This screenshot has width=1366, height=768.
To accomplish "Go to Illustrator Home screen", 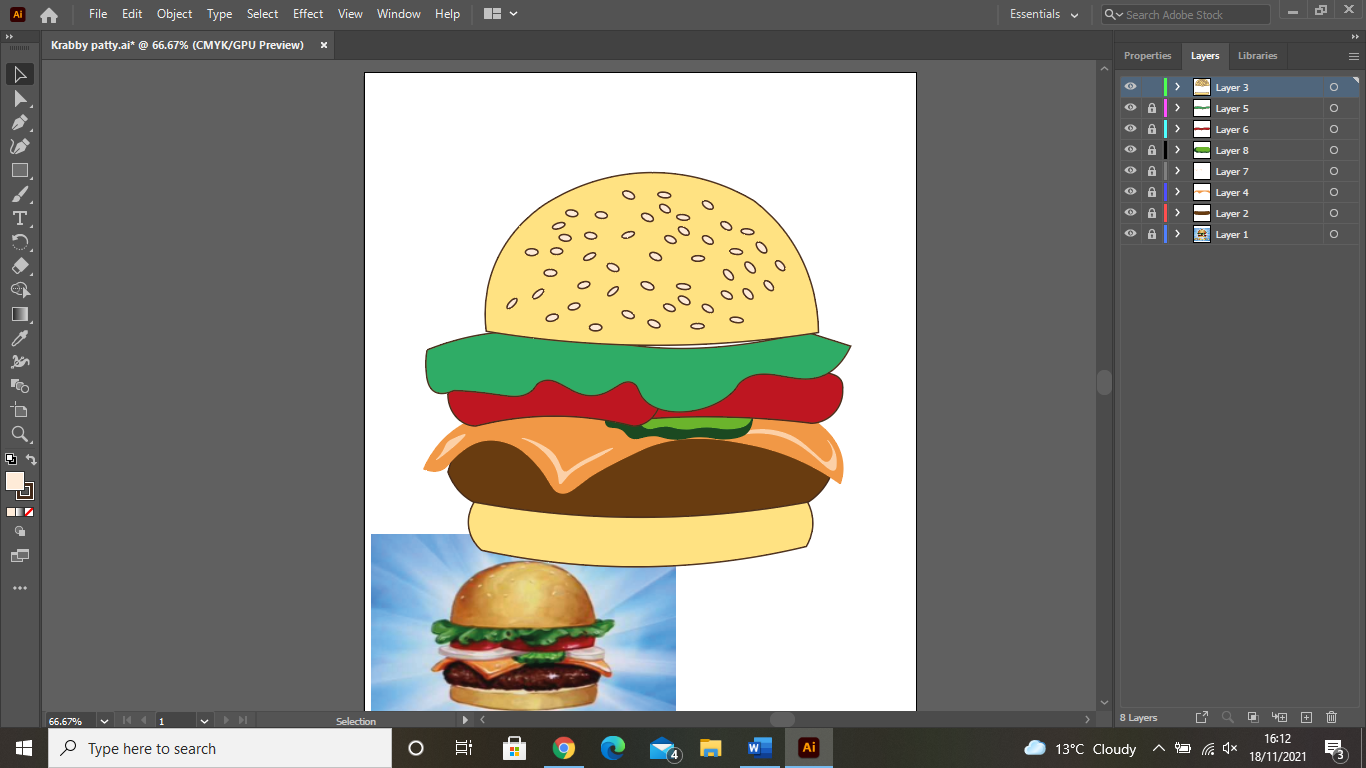I will (x=48, y=15).
